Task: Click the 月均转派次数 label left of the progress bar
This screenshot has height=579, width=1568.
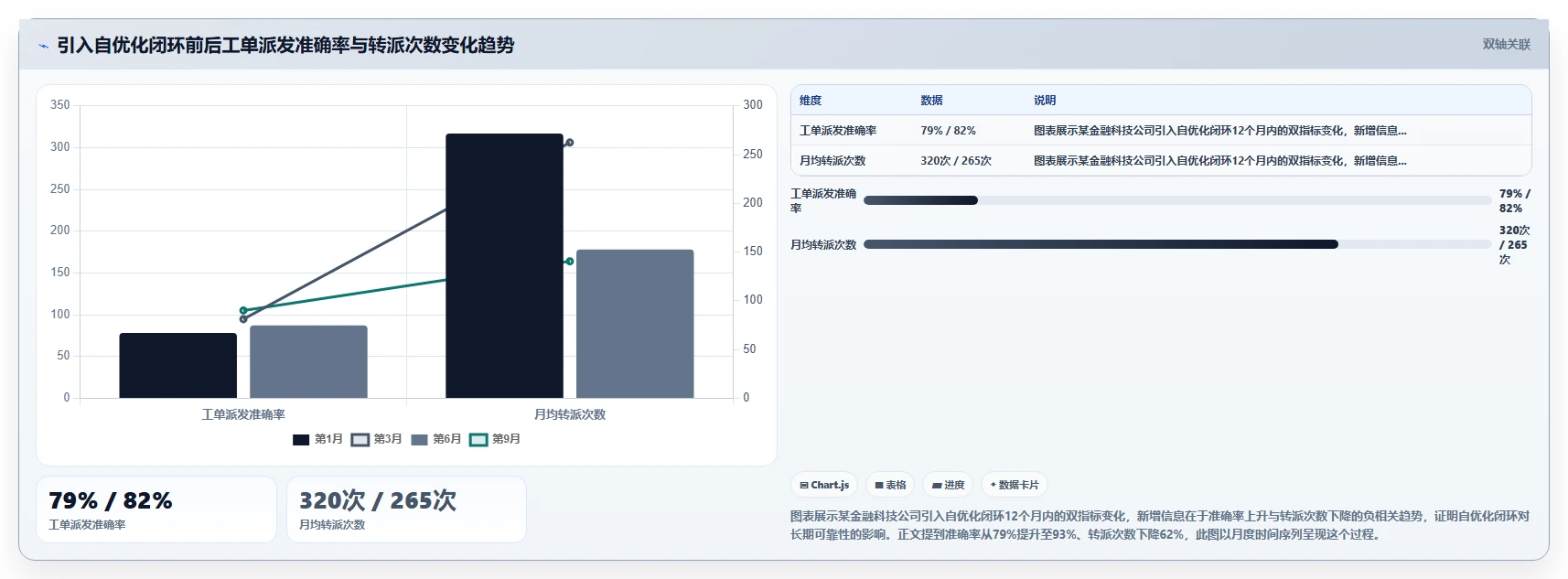Action: click(x=823, y=244)
